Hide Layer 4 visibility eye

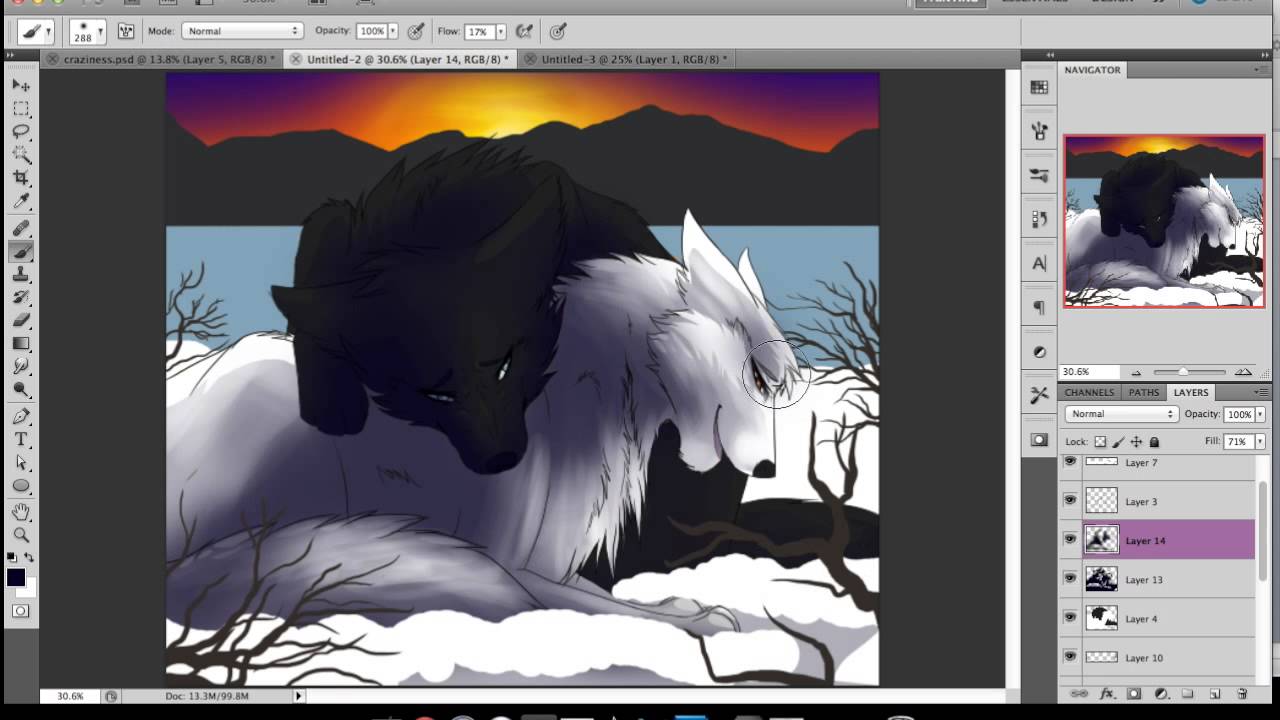point(1070,618)
